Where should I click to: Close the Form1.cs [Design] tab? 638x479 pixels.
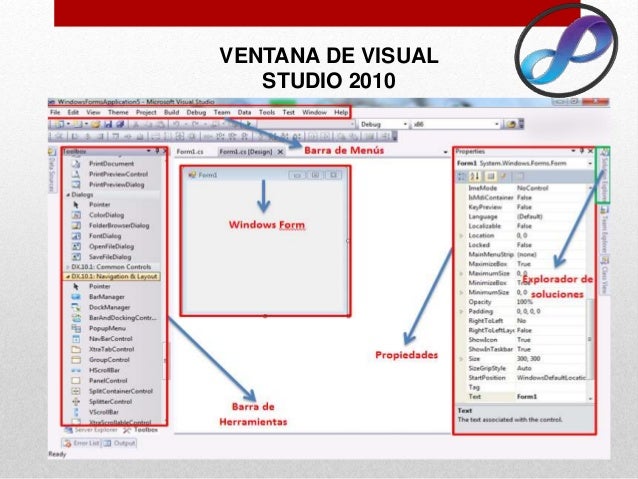click(280, 152)
